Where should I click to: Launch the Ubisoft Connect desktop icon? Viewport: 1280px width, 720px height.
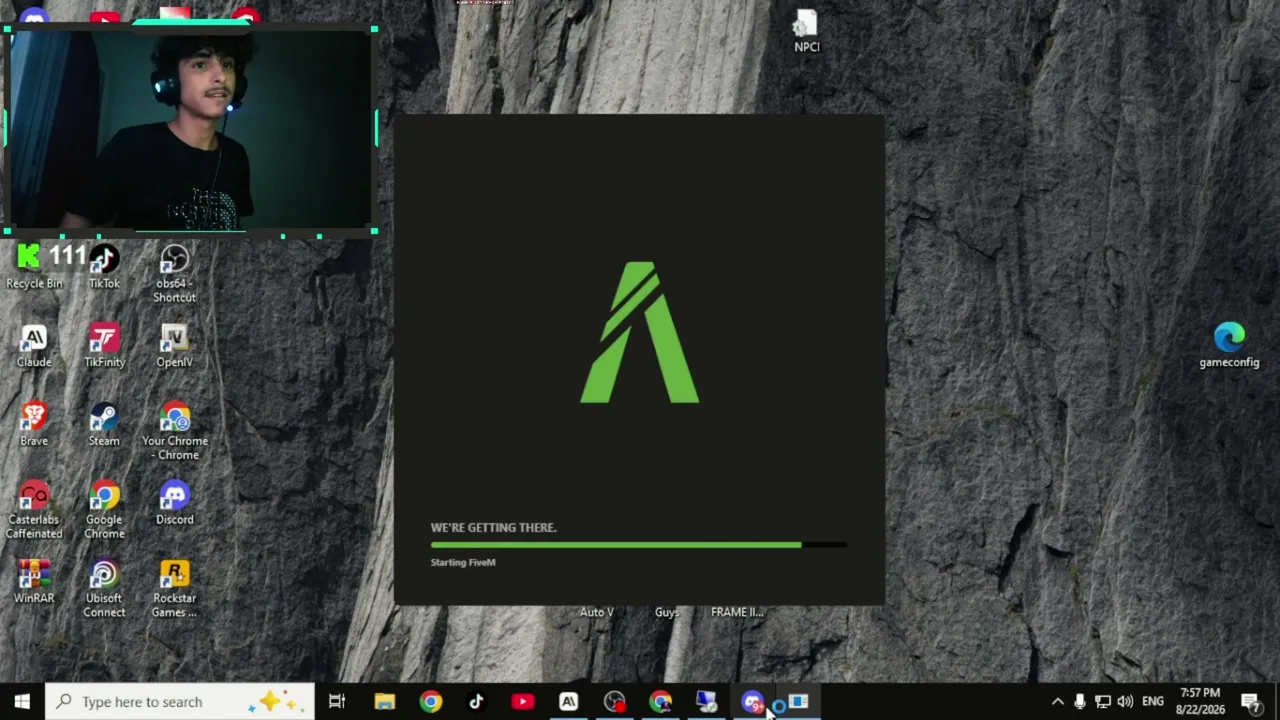coord(104,589)
